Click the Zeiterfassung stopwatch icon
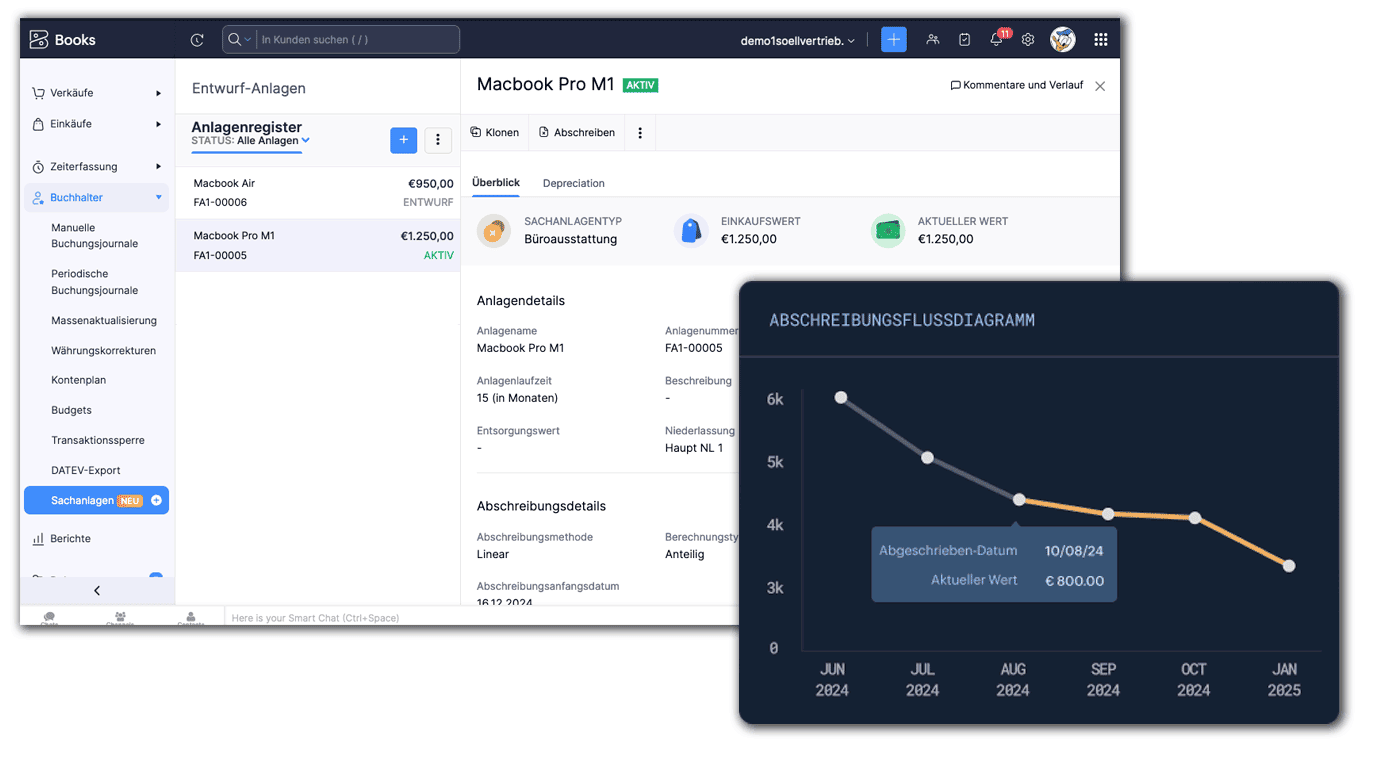 coord(38,167)
